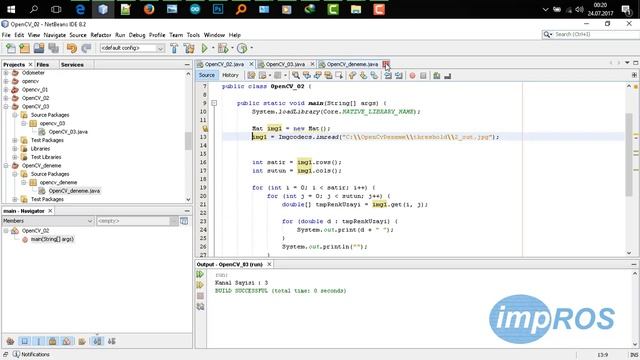The height and width of the screenshot is (360, 640).
Task: Toggle Show Inner Classes filter in Navigator
Action: point(67,341)
